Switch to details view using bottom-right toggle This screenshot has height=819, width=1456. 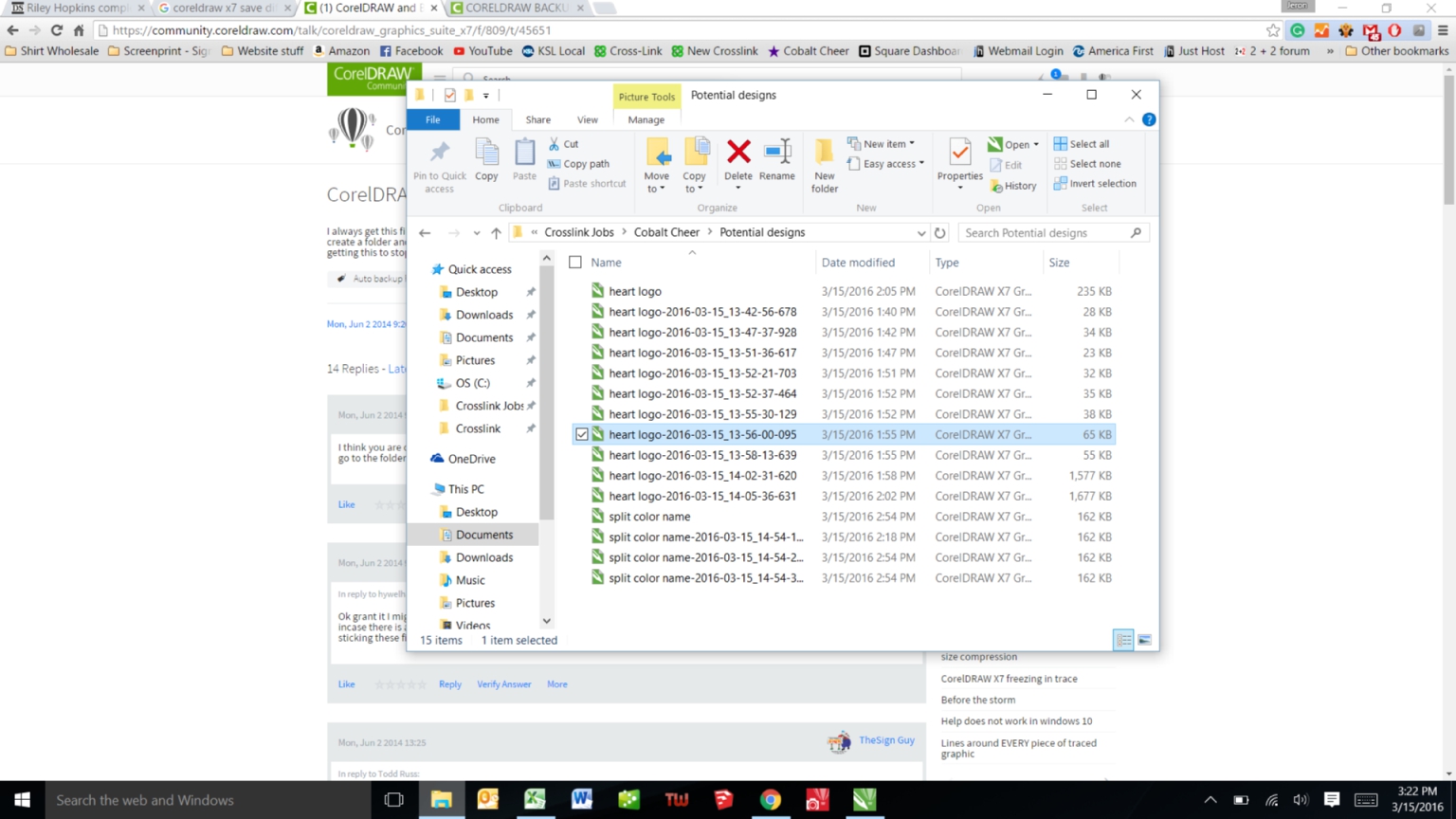pos(1122,640)
